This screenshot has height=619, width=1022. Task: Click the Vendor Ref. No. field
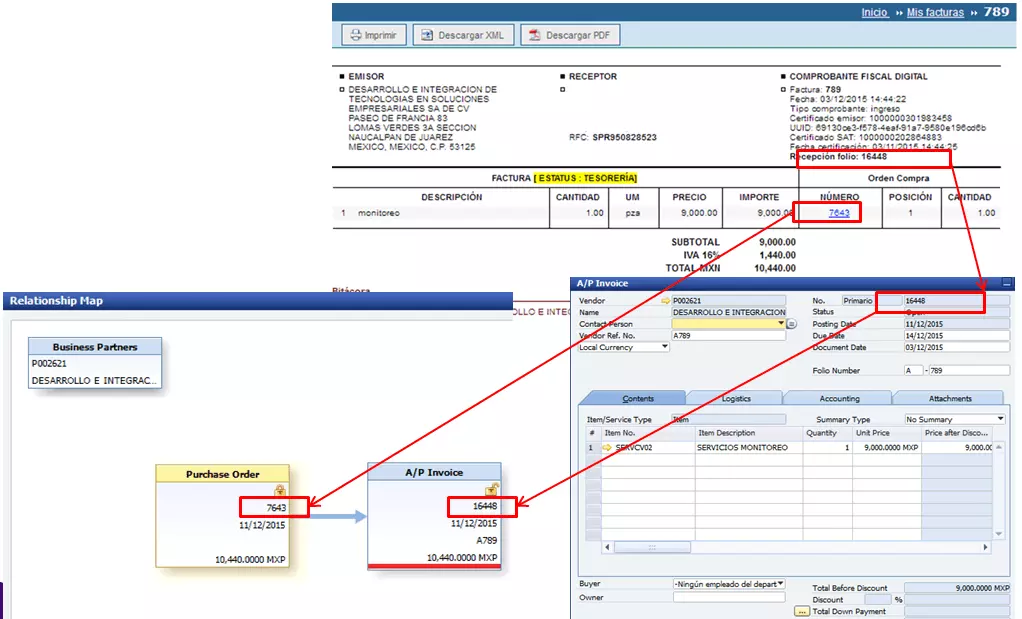coord(728,336)
